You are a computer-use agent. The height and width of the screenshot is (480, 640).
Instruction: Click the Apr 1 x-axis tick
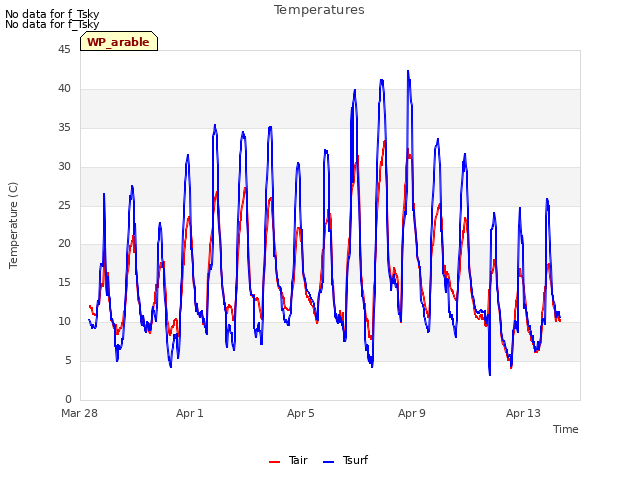(190, 413)
